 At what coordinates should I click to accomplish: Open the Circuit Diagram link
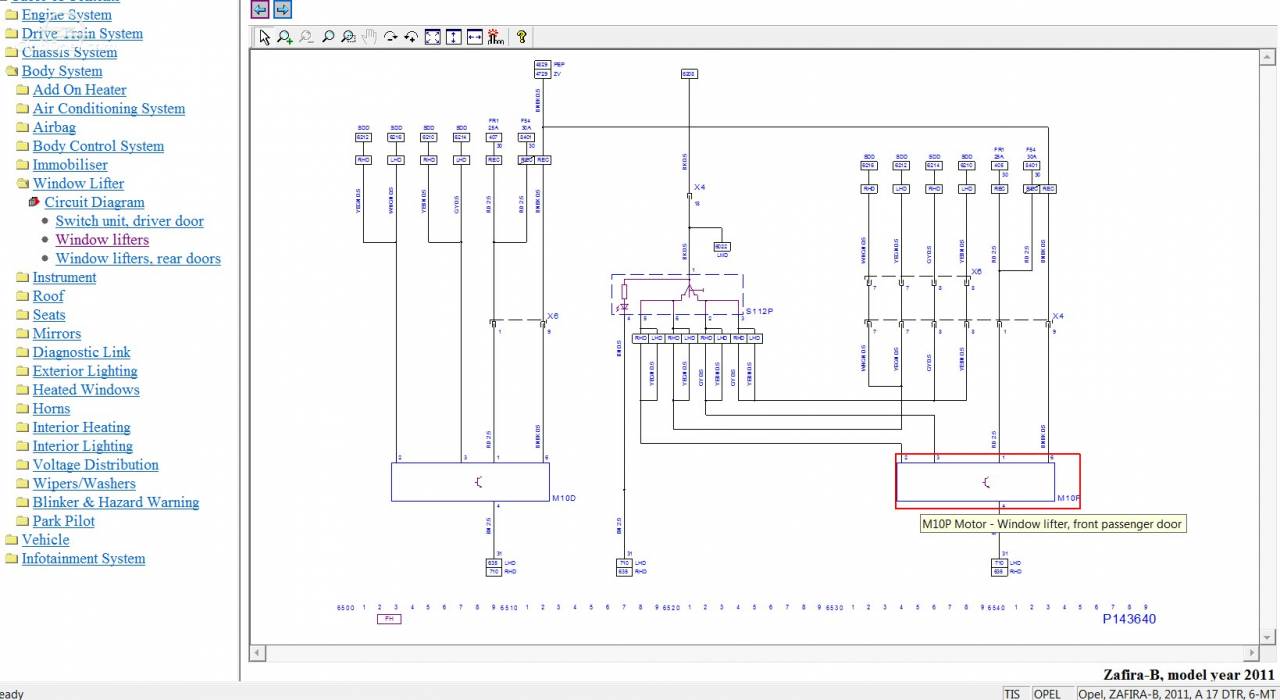pyautogui.click(x=94, y=202)
